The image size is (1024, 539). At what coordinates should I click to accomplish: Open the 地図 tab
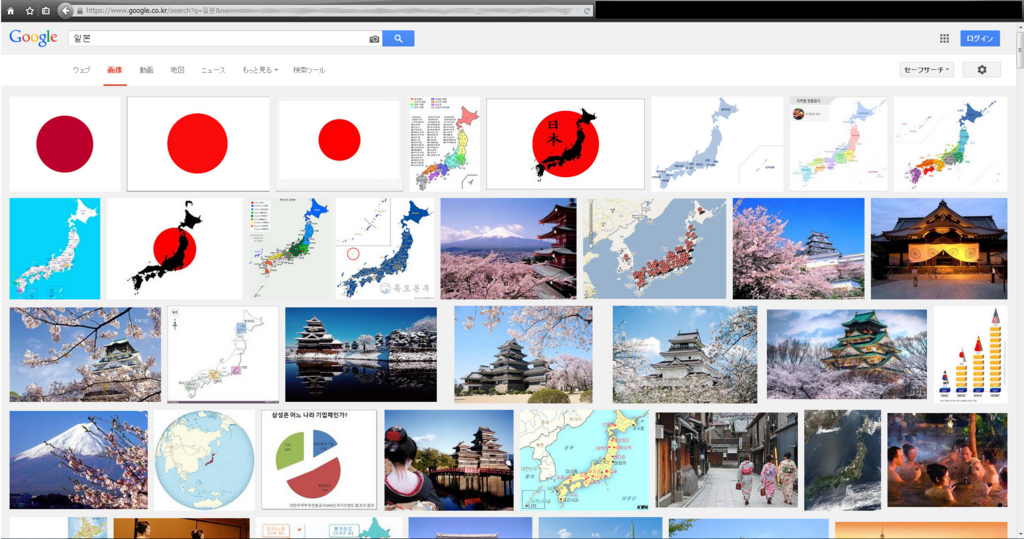click(178, 70)
